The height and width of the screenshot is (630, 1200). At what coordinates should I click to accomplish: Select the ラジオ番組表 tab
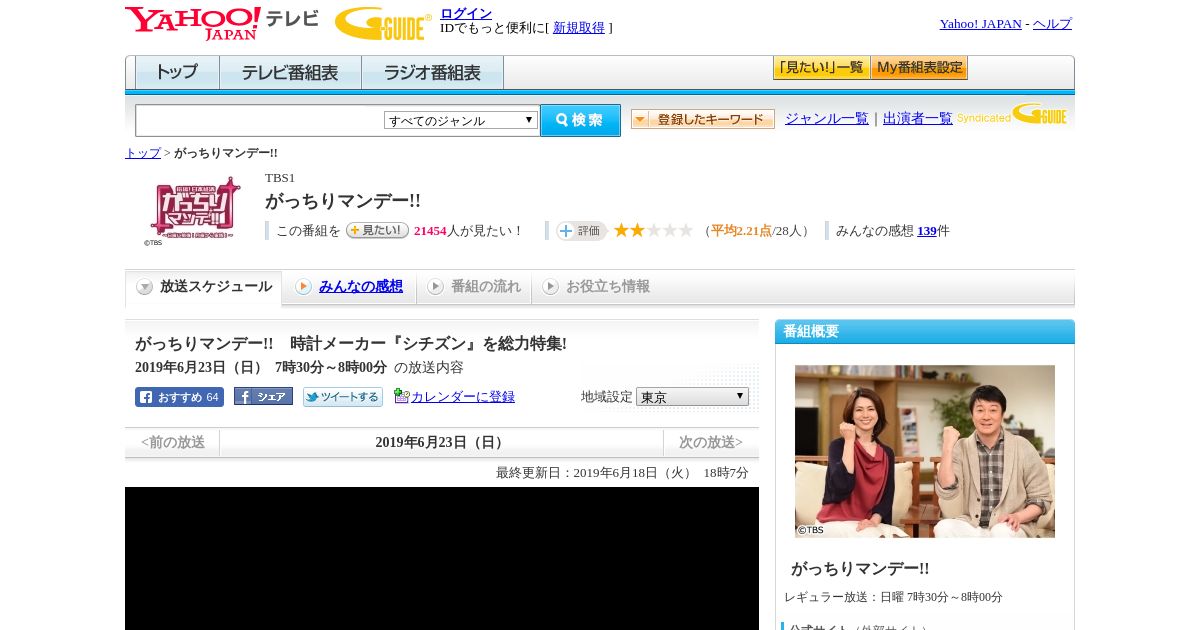coord(432,73)
